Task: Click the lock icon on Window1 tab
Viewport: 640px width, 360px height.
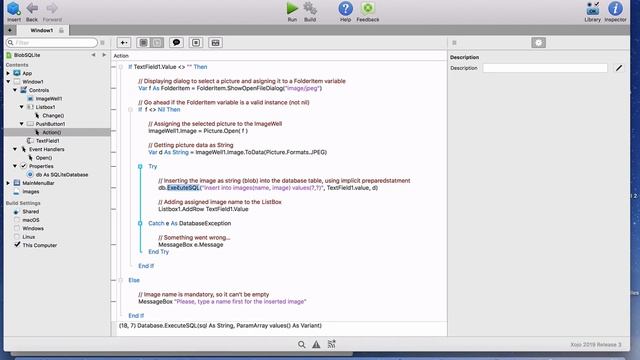Action: [61, 30]
